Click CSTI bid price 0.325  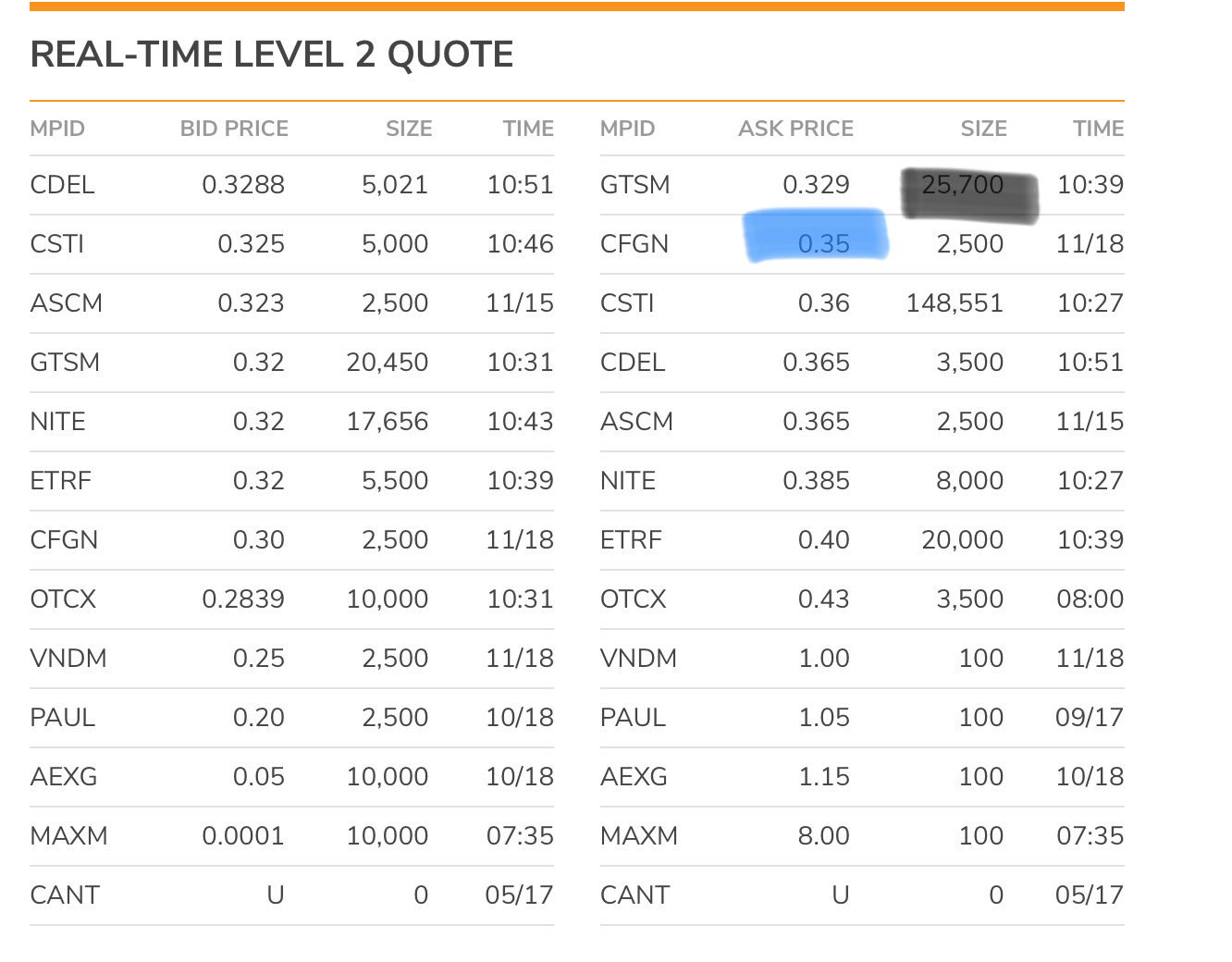tap(251, 244)
